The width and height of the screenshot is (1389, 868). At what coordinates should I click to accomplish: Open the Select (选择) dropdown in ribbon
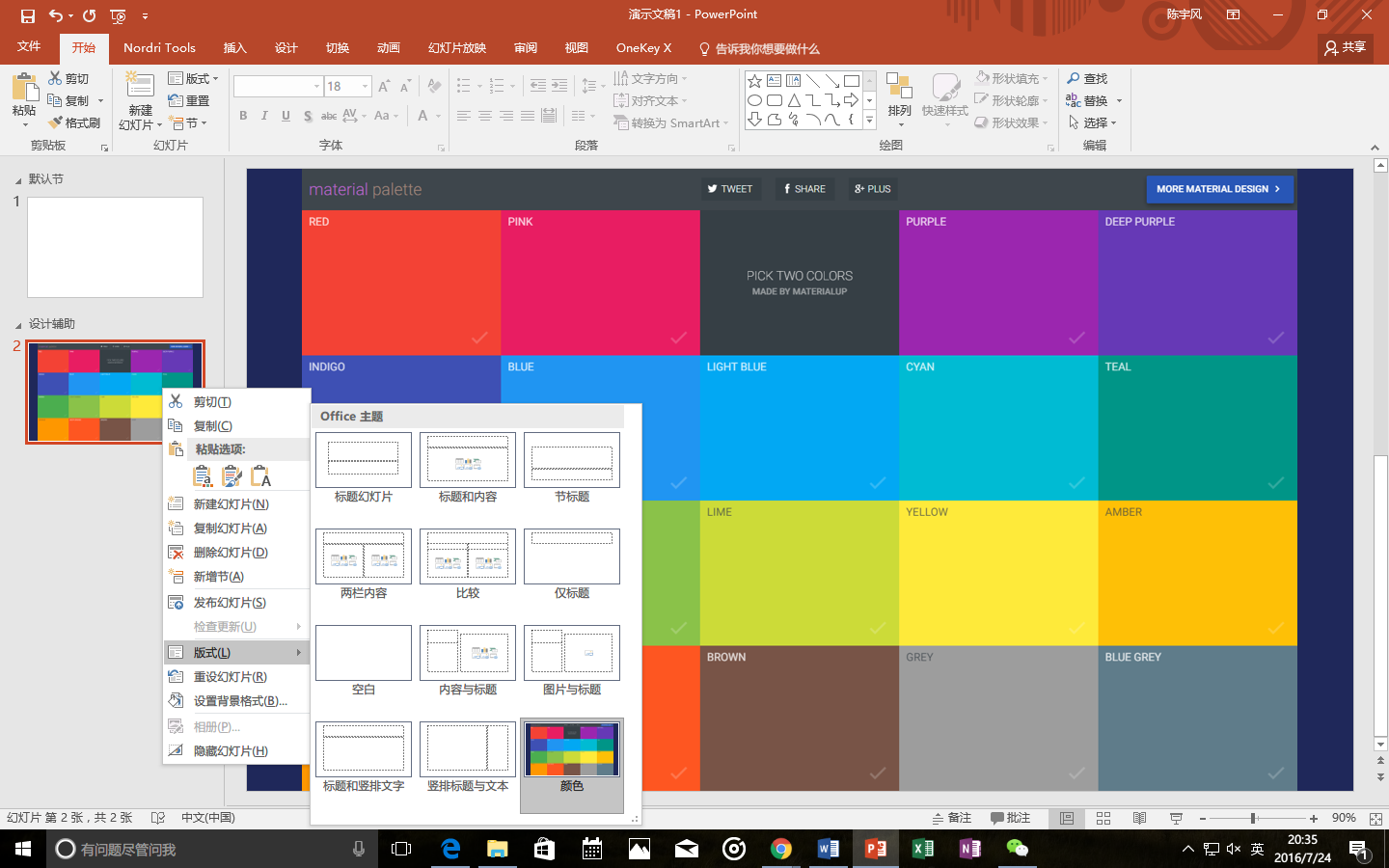[x=1093, y=123]
